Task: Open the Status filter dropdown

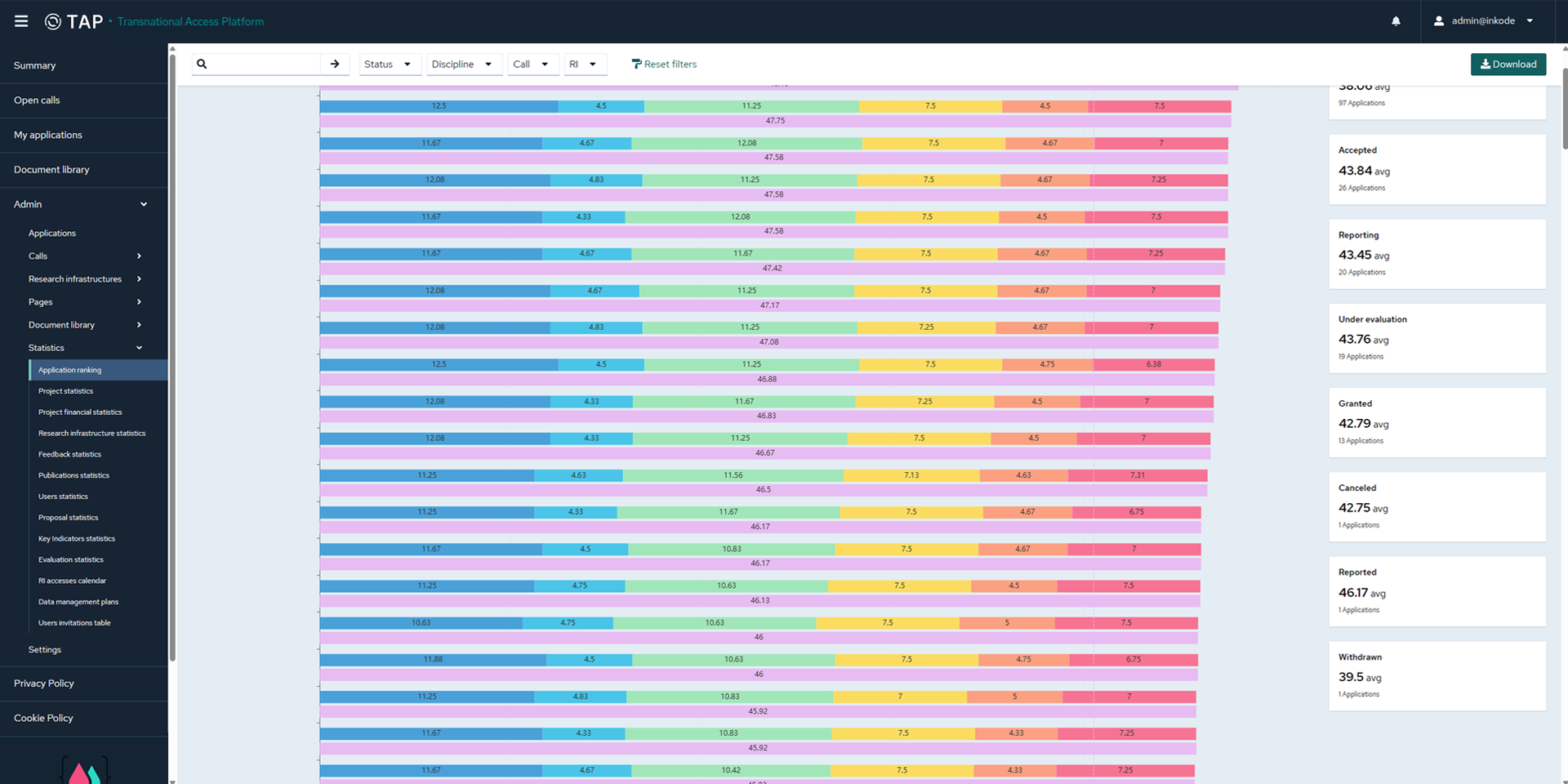Action: (x=390, y=64)
